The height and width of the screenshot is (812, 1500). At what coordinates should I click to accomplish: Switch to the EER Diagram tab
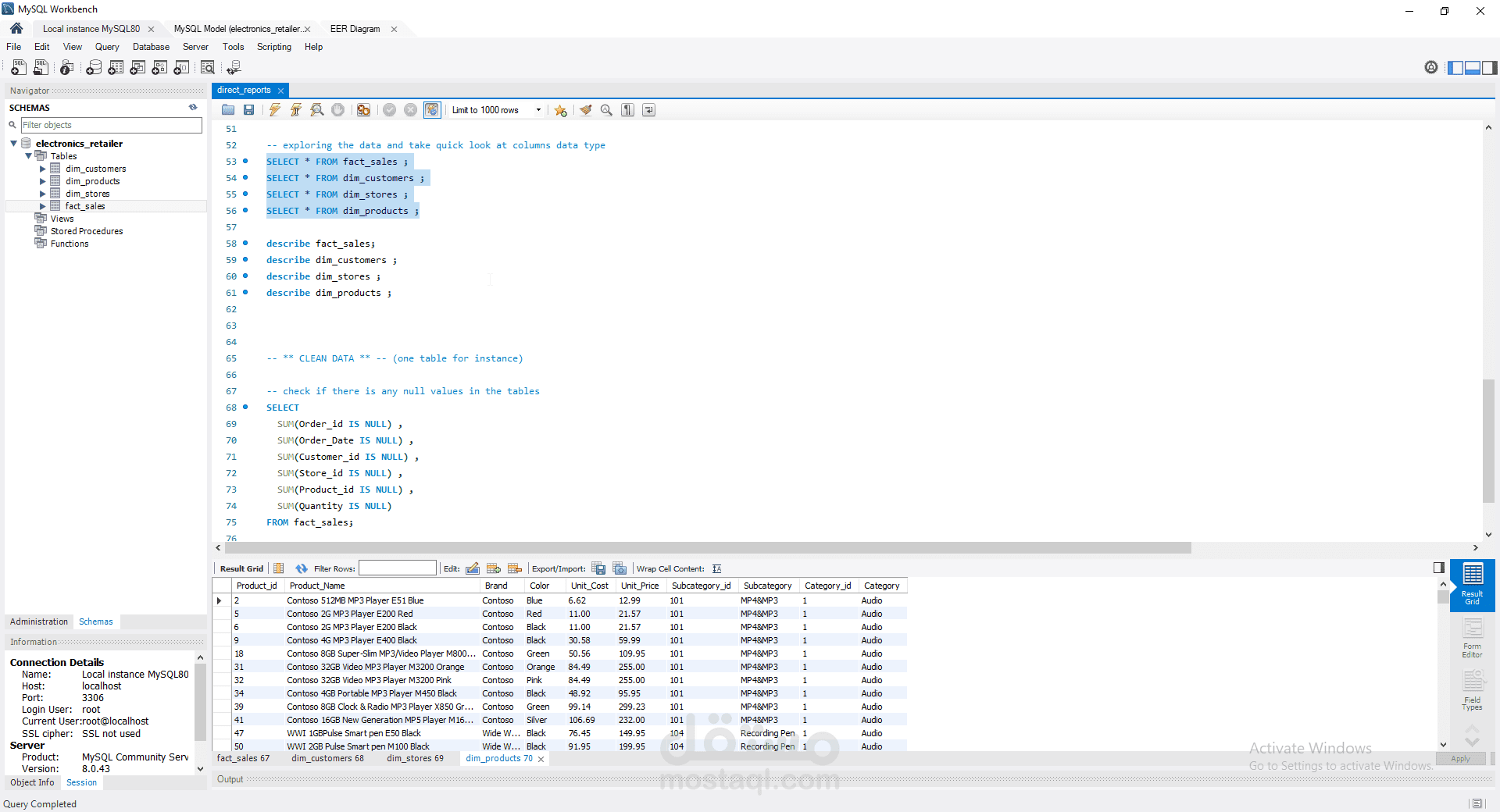(x=355, y=29)
